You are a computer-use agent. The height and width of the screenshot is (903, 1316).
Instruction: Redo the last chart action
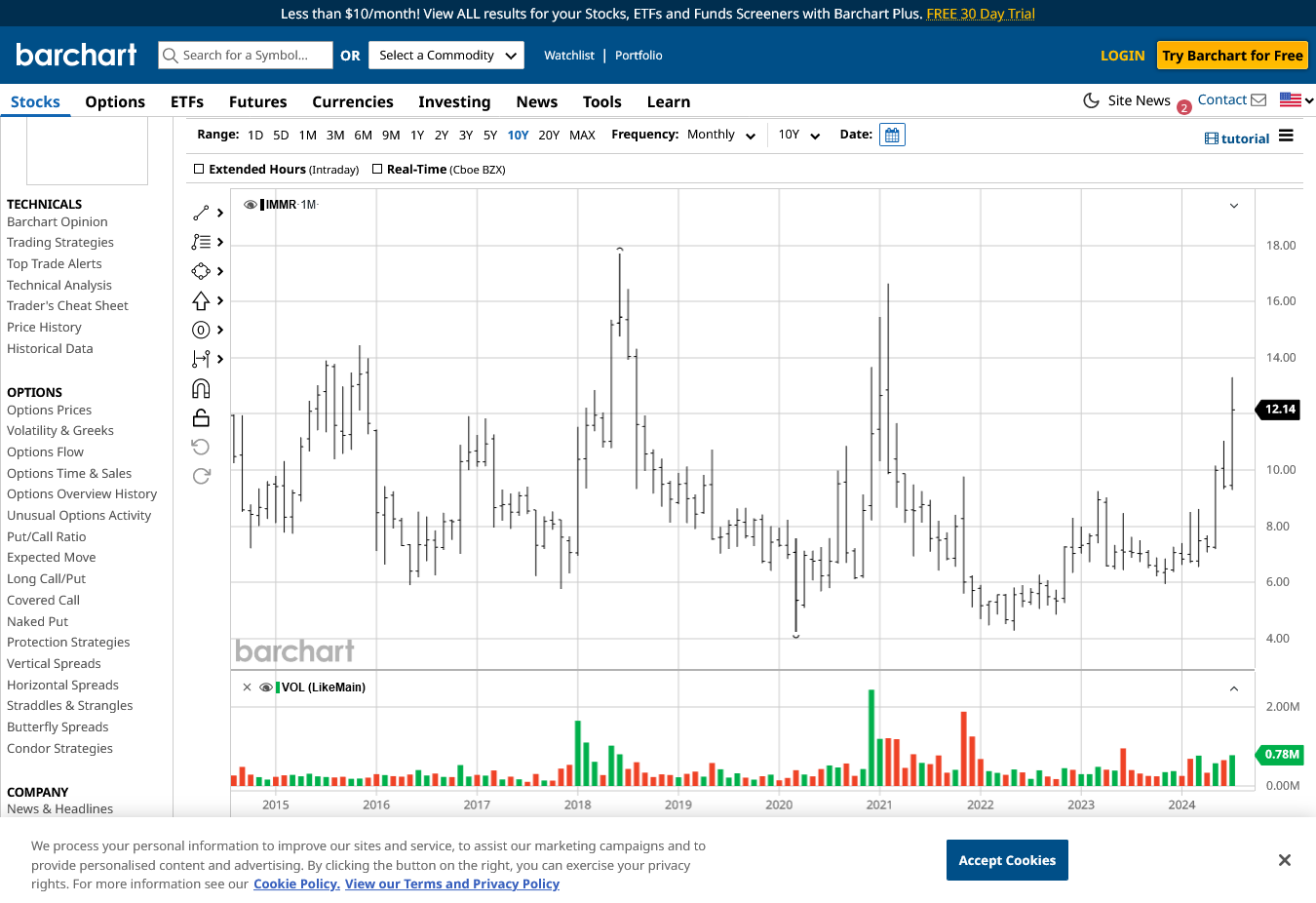pos(201,476)
